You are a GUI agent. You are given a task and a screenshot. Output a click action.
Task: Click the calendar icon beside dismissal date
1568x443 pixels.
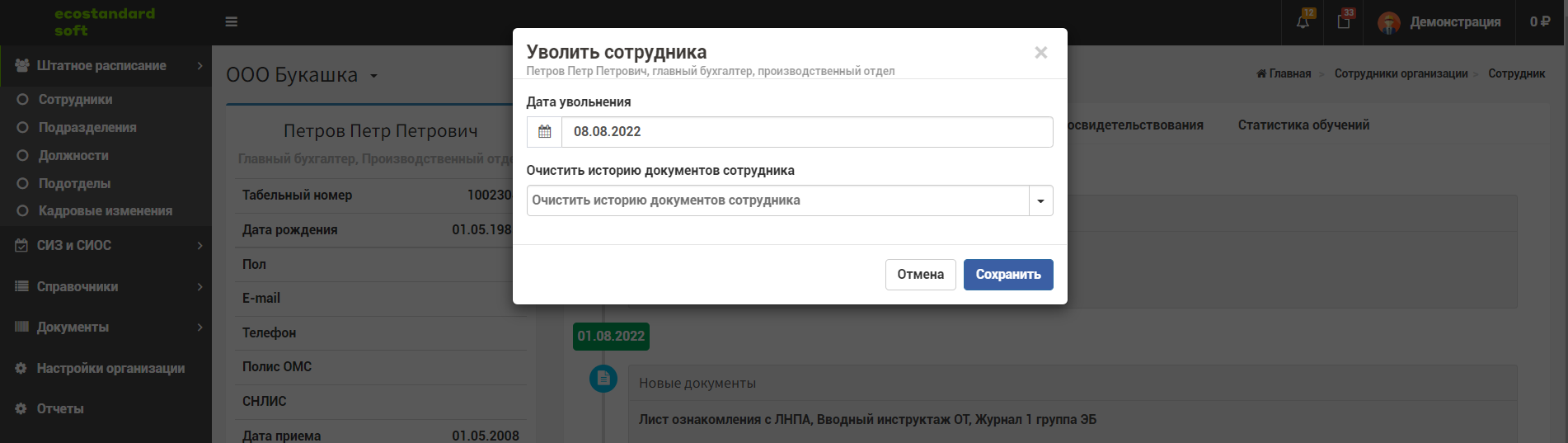click(x=544, y=132)
